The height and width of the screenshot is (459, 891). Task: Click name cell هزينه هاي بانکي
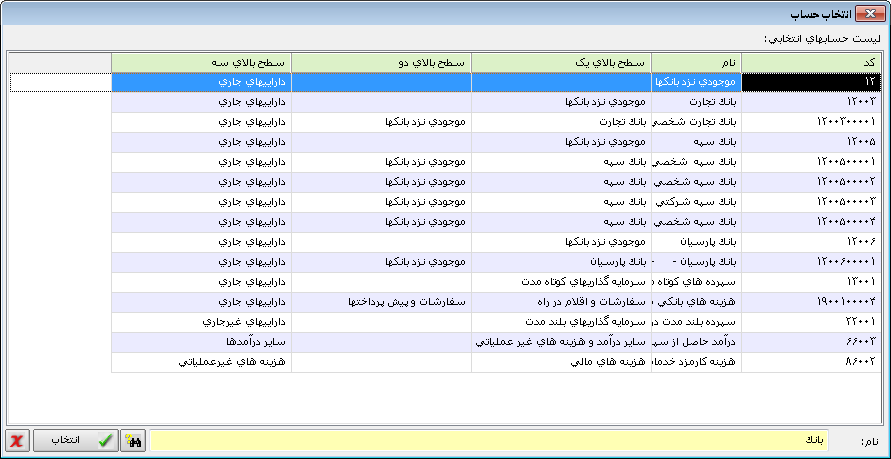(697, 302)
